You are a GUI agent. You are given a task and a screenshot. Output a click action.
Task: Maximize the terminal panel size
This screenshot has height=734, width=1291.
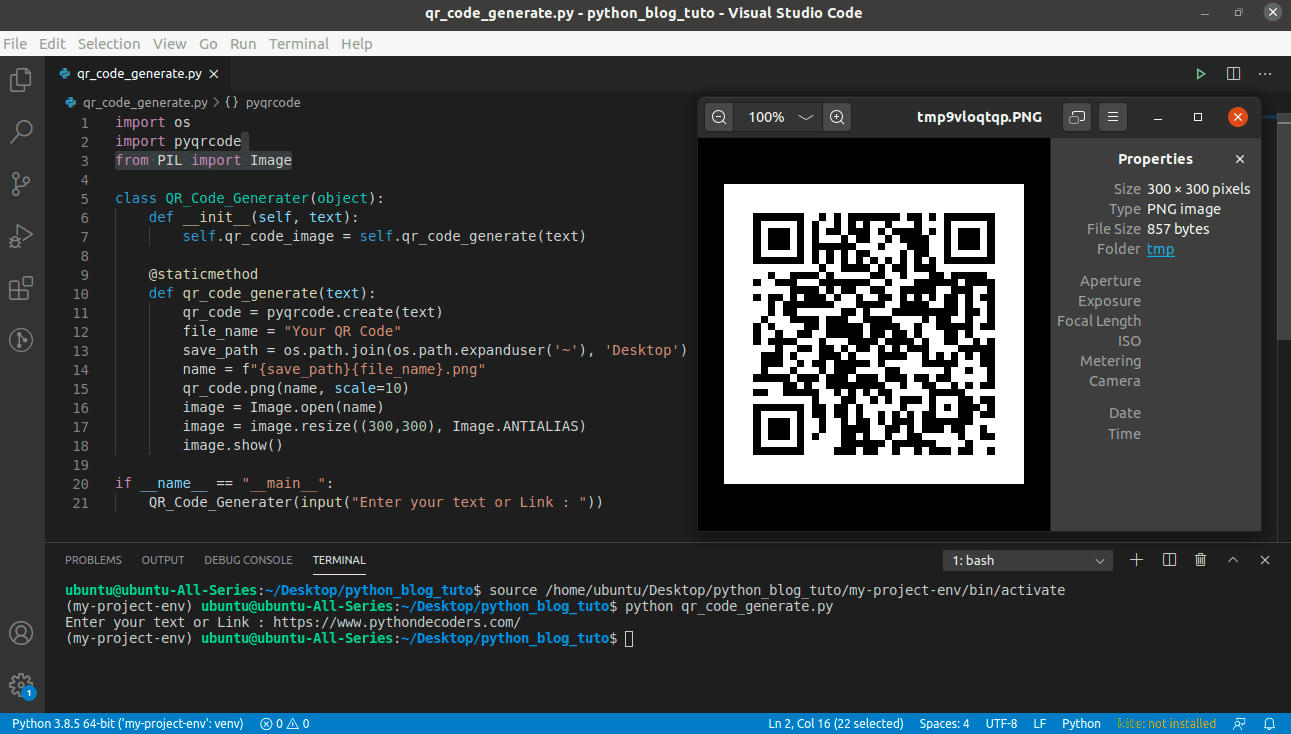click(x=1233, y=560)
